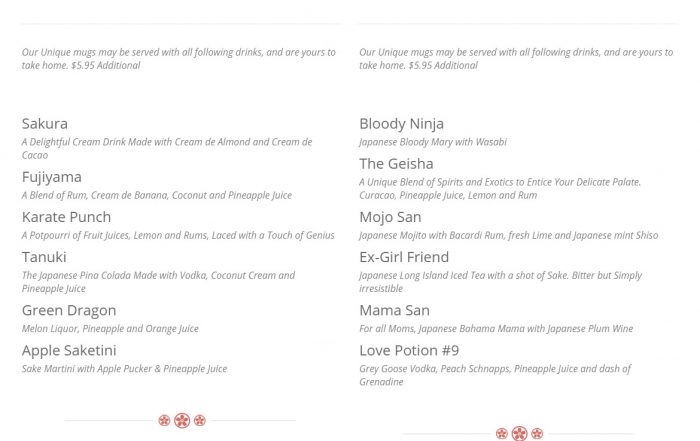Click the Mojo San heading
This screenshot has width=700, height=441.
point(390,217)
